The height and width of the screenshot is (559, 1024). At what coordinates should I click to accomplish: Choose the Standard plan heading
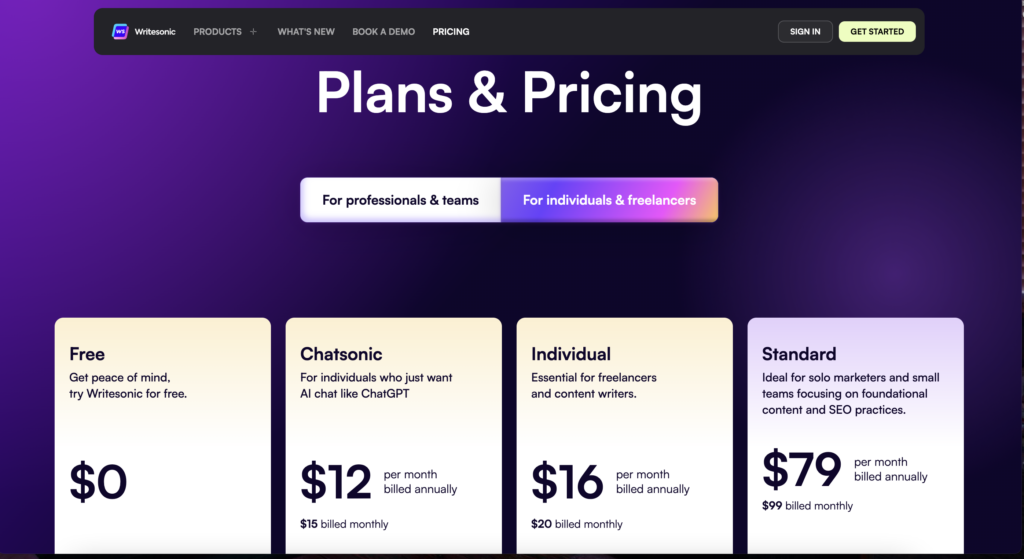799,354
